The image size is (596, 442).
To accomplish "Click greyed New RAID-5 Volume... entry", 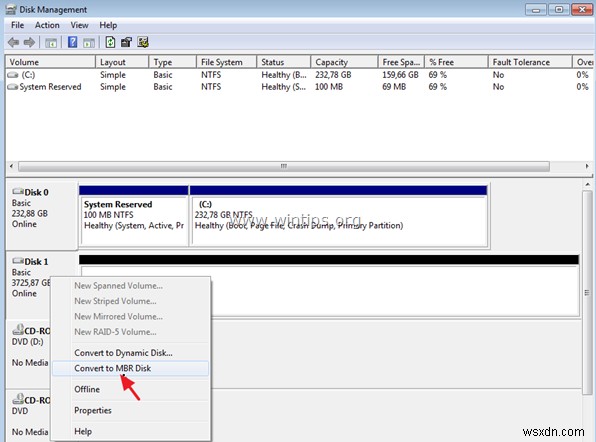I will point(130,332).
